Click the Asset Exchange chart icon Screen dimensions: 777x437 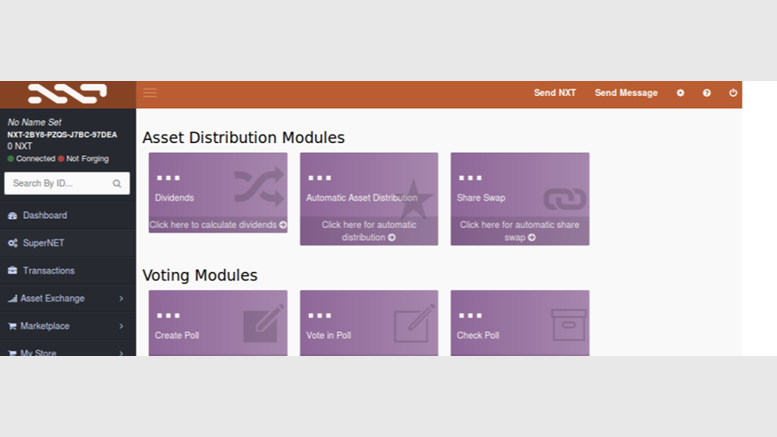(x=12, y=298)
